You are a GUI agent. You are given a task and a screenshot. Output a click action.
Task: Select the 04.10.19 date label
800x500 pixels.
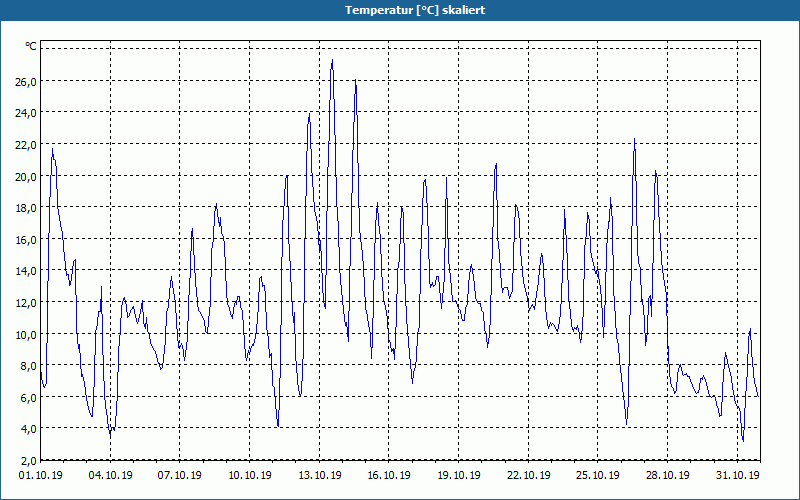[110, 475]
